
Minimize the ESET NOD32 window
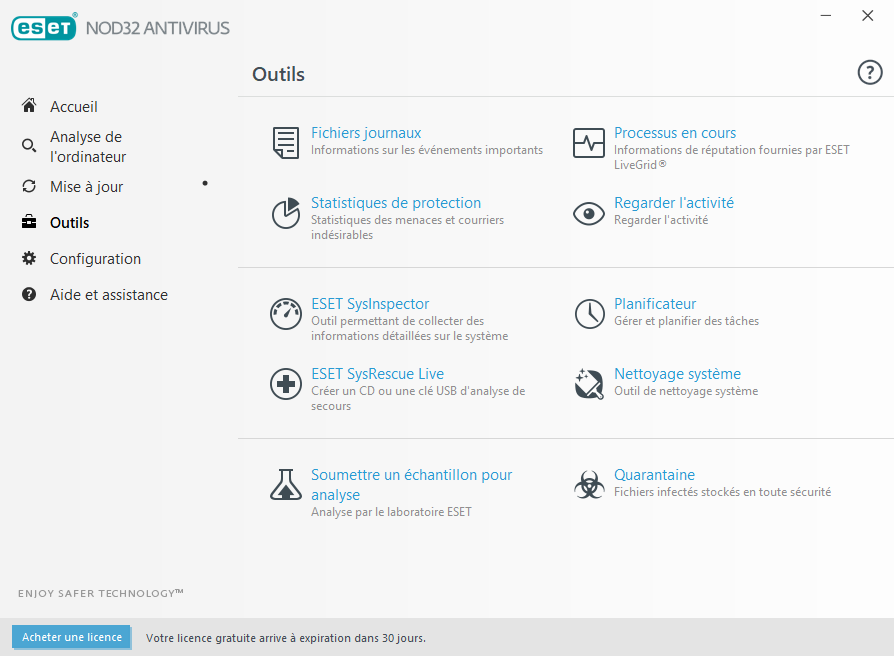(826, 16)
